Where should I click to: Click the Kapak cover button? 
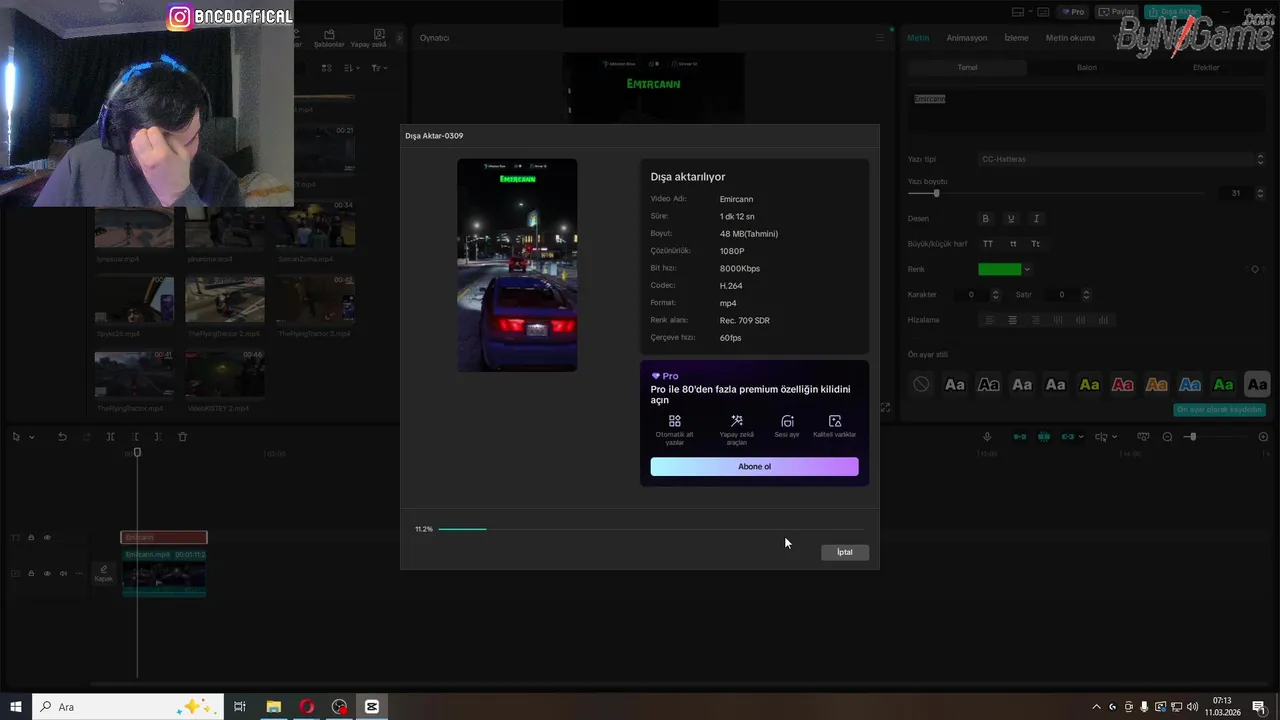tap(103, 573)
